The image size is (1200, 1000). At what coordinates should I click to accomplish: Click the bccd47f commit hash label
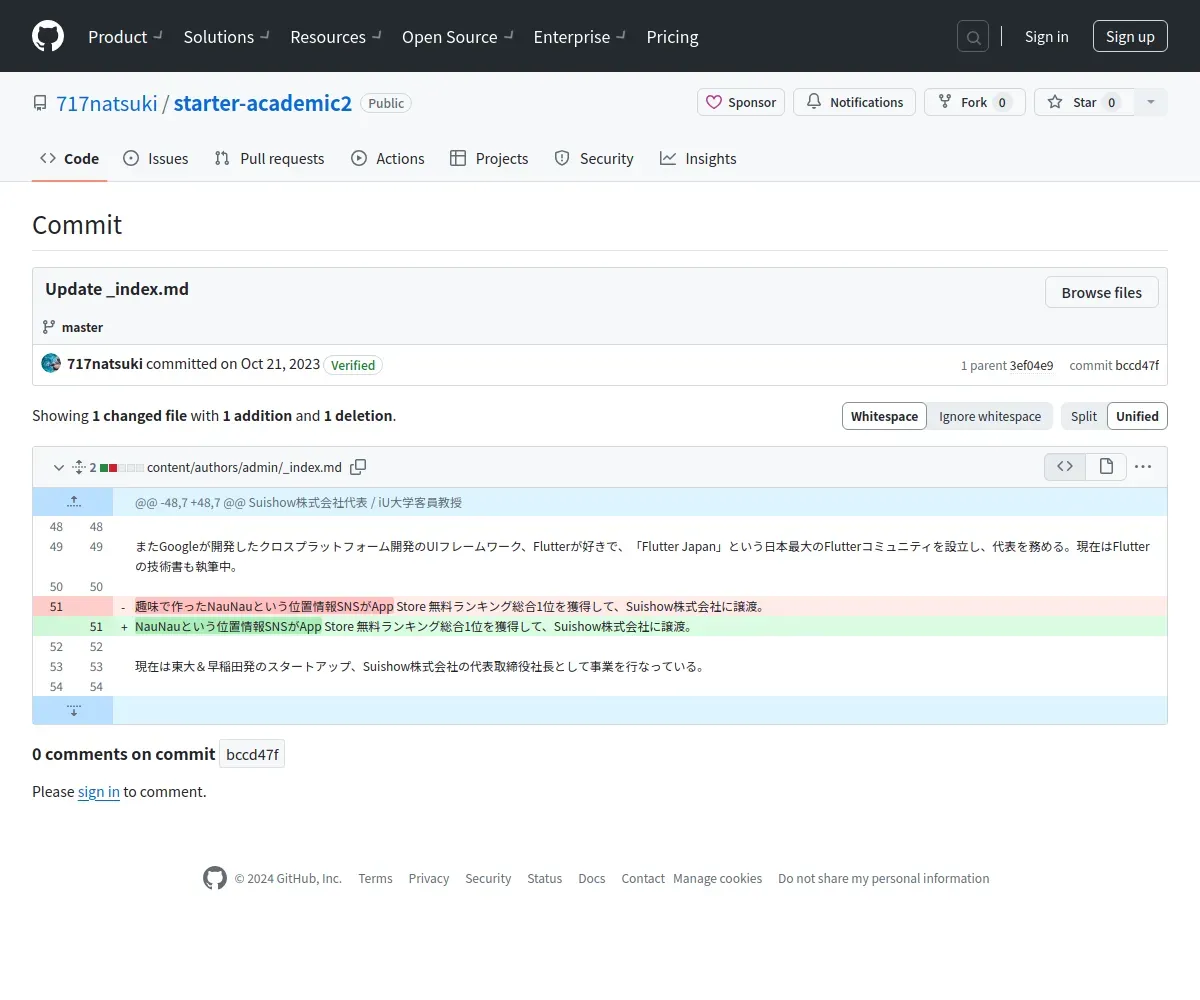pyautogui.click(x=252, y=754)
